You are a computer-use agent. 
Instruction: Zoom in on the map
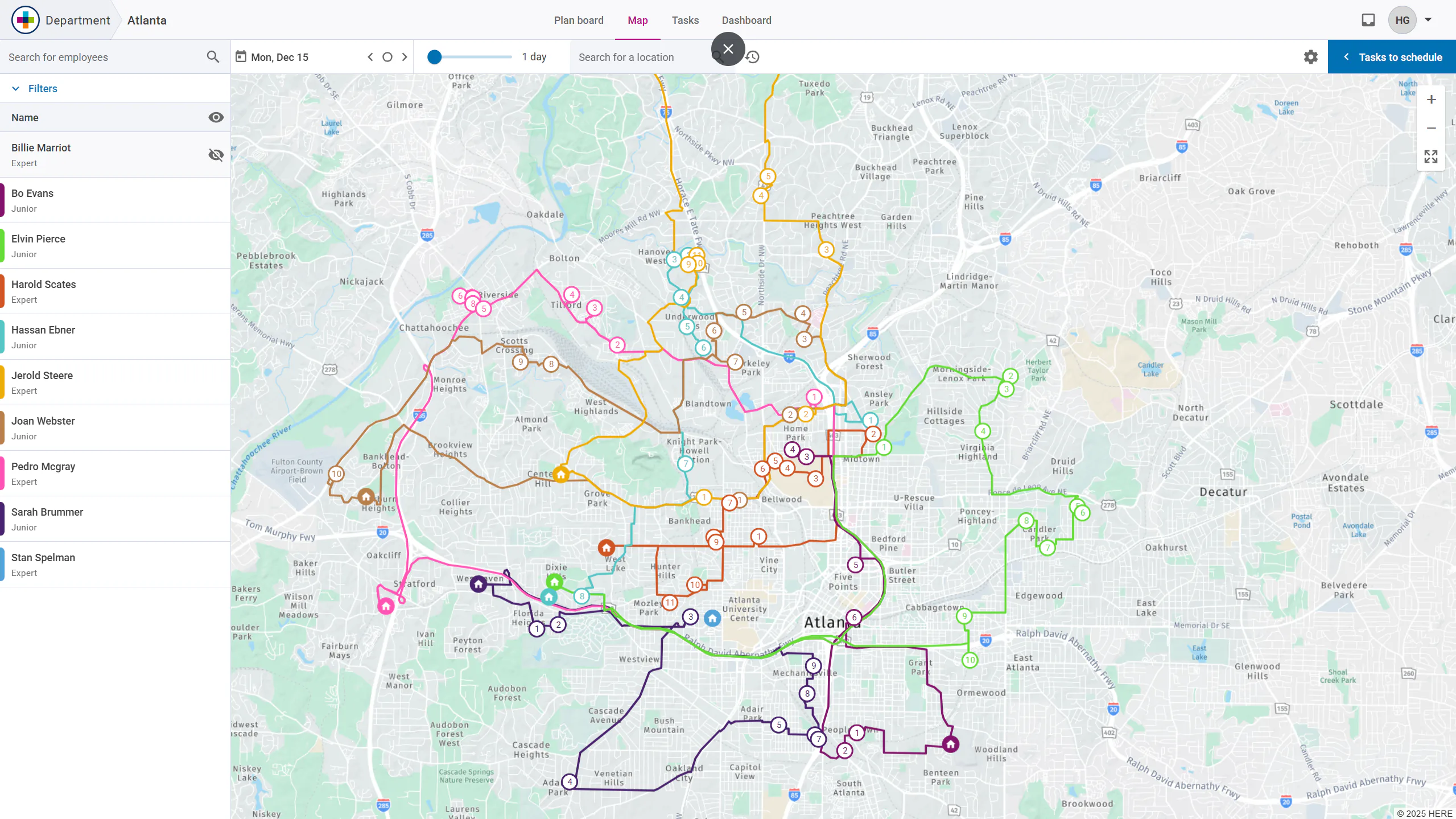coord(1432,100)
